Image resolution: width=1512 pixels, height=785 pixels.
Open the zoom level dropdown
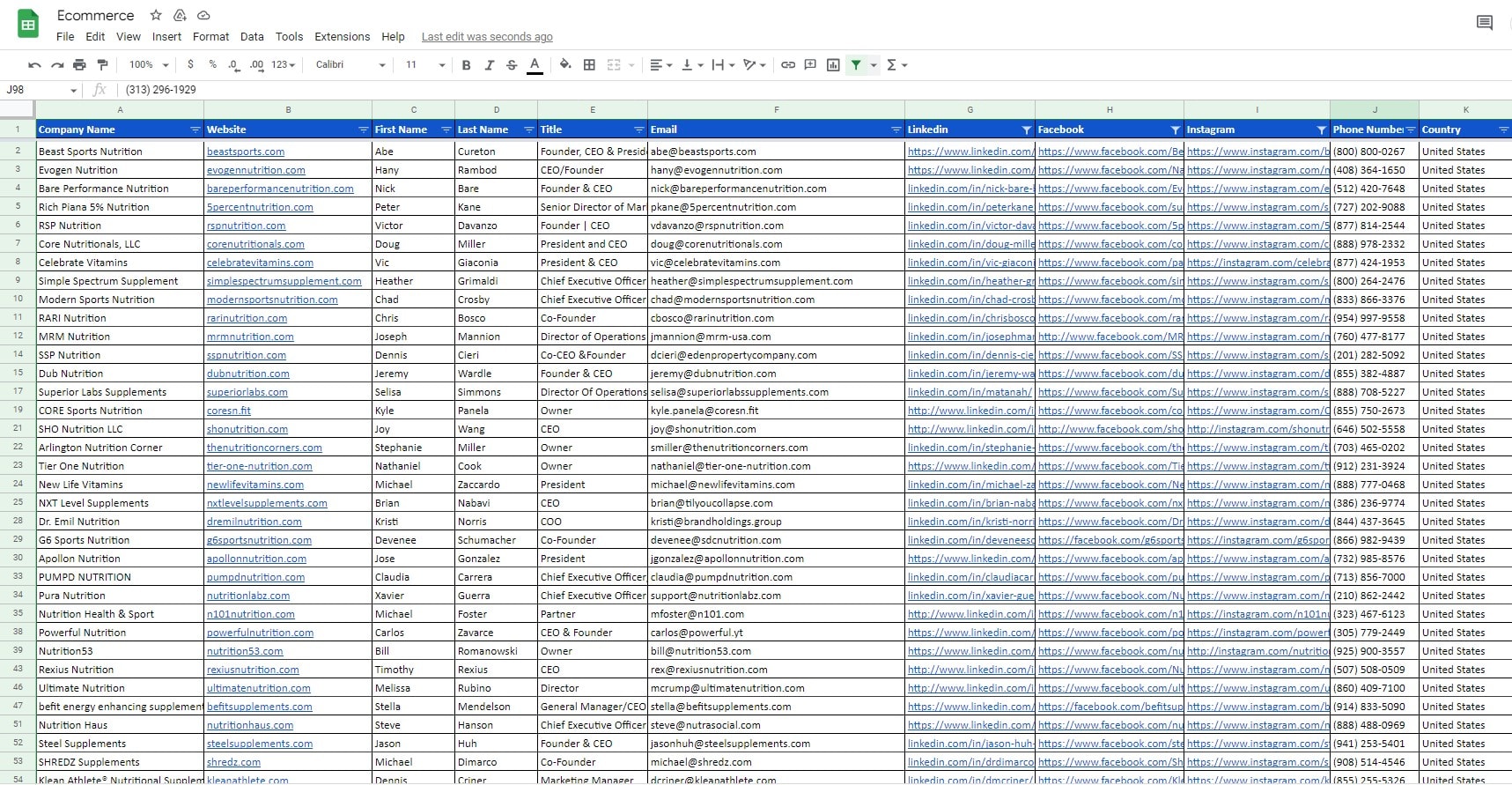point(149,64)
